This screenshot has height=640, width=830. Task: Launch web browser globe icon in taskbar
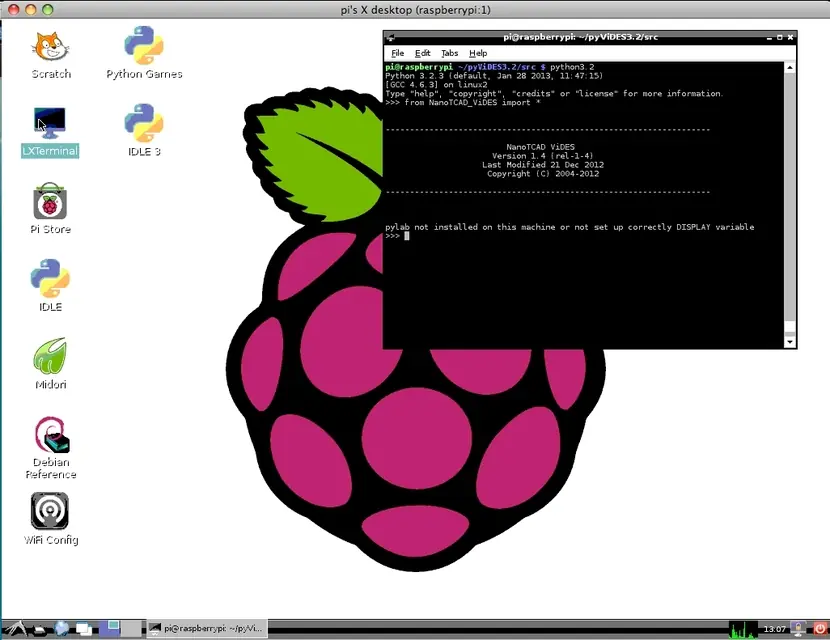click(62, 628)
